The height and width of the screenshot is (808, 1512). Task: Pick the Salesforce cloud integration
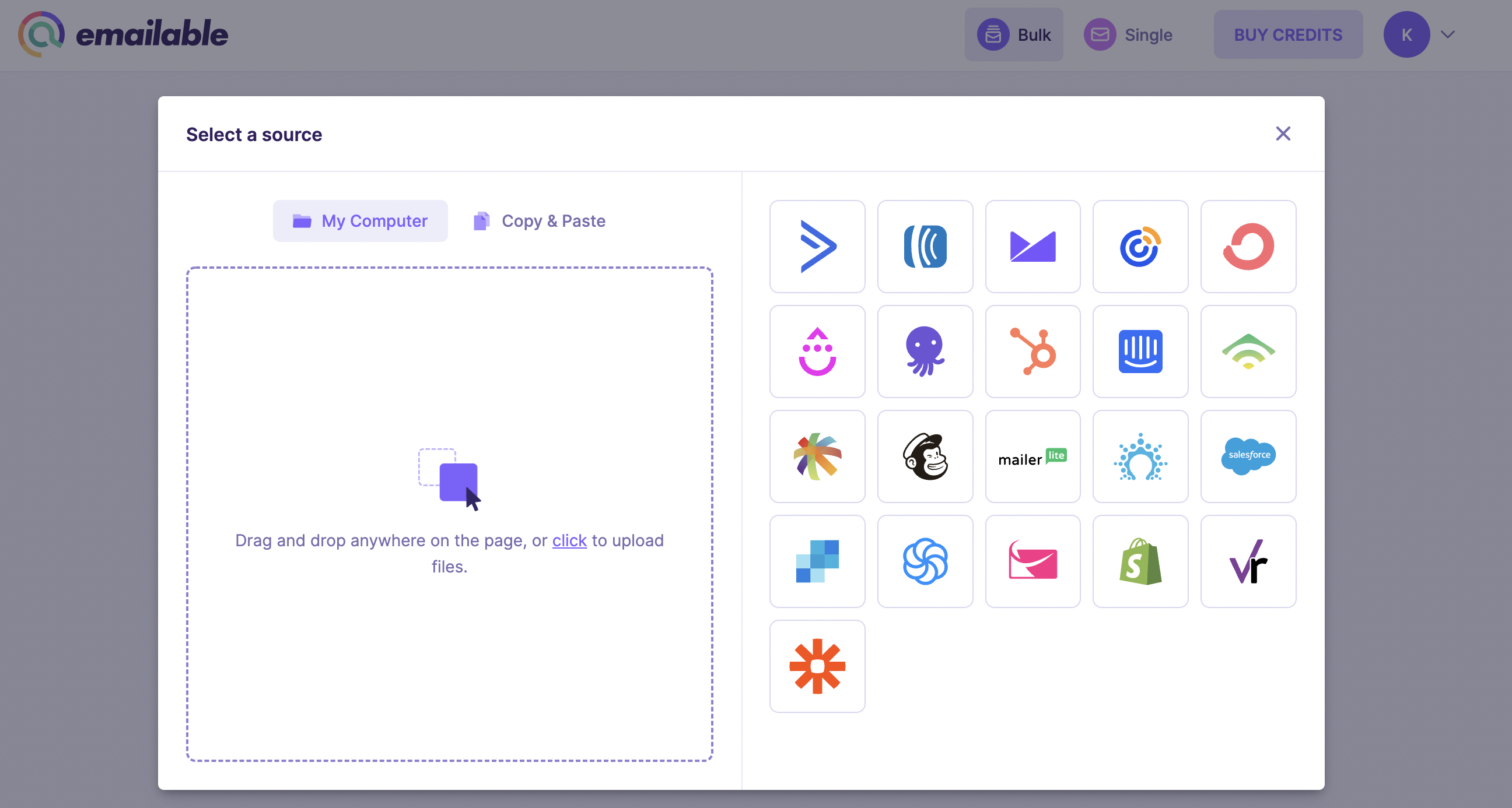(x=1248, y=456)
